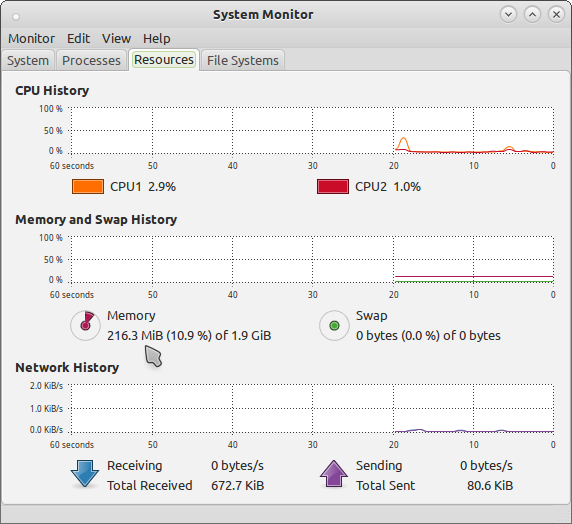Click the blue Receiving down-arrow icon
Image resolution: width=572 pixels, height=524 pixels.
[85, 474]
